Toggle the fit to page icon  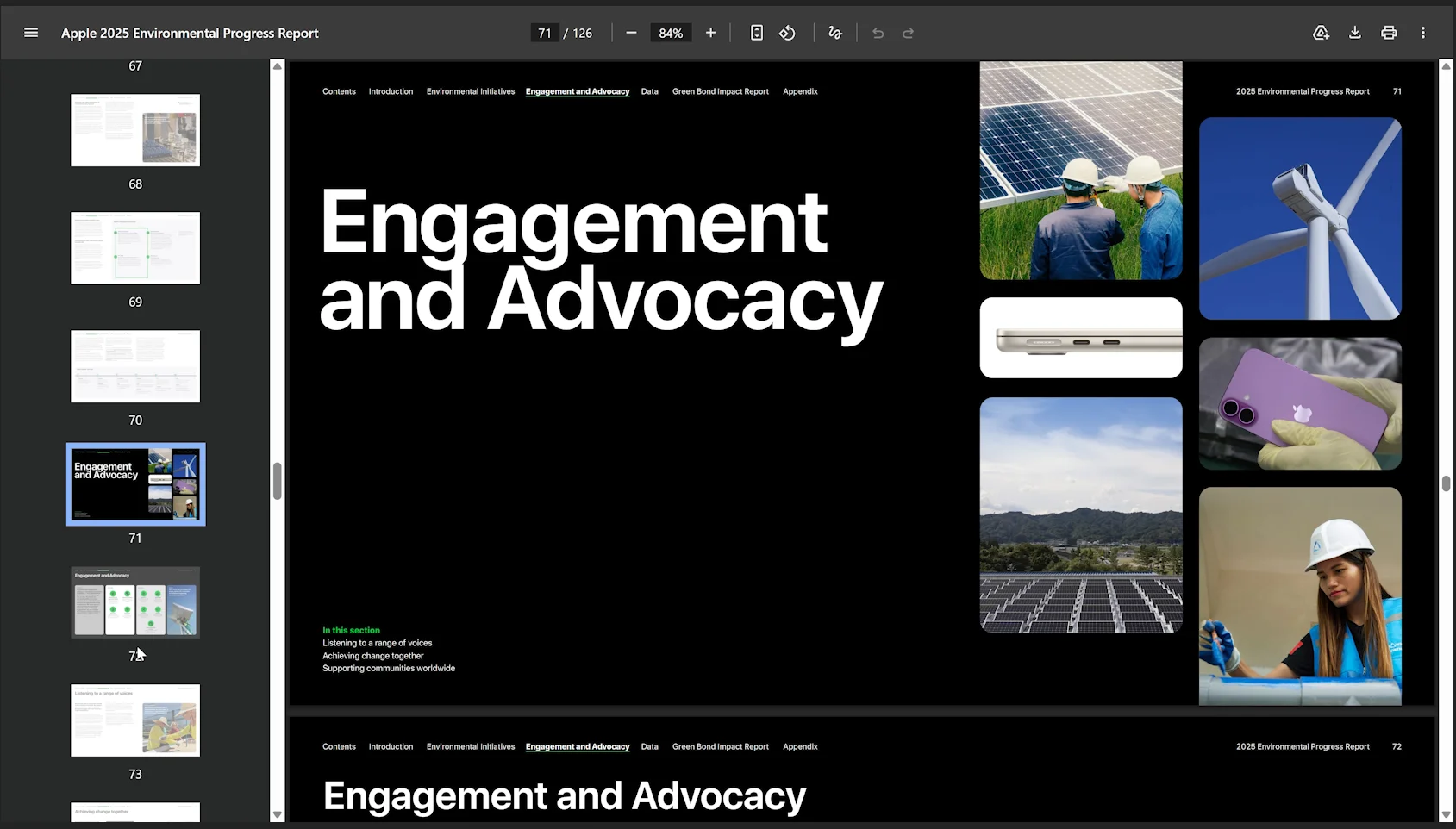[756, 33]
